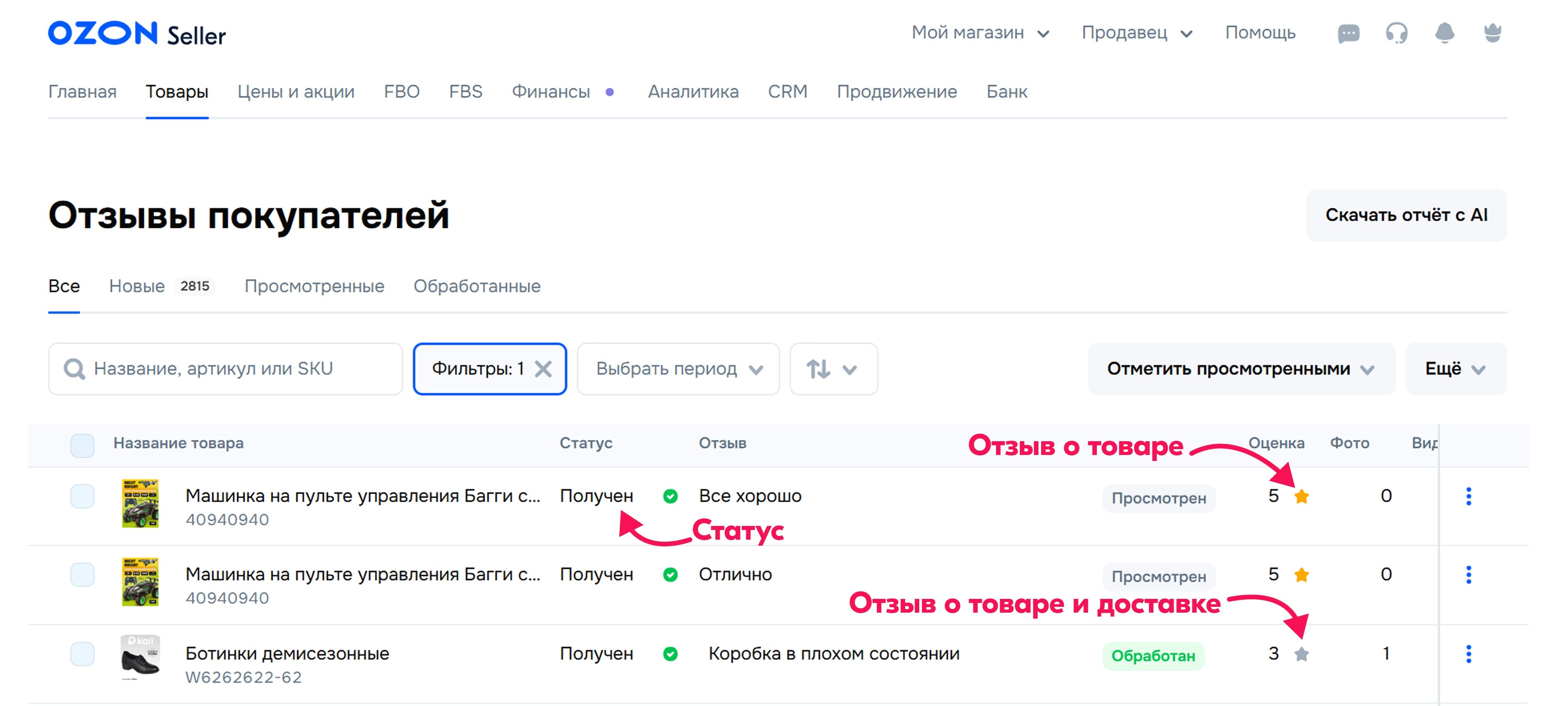1568x706 pixels.
Task: Click the Название, артикул или SKU search field
Action: click(225, 369)
